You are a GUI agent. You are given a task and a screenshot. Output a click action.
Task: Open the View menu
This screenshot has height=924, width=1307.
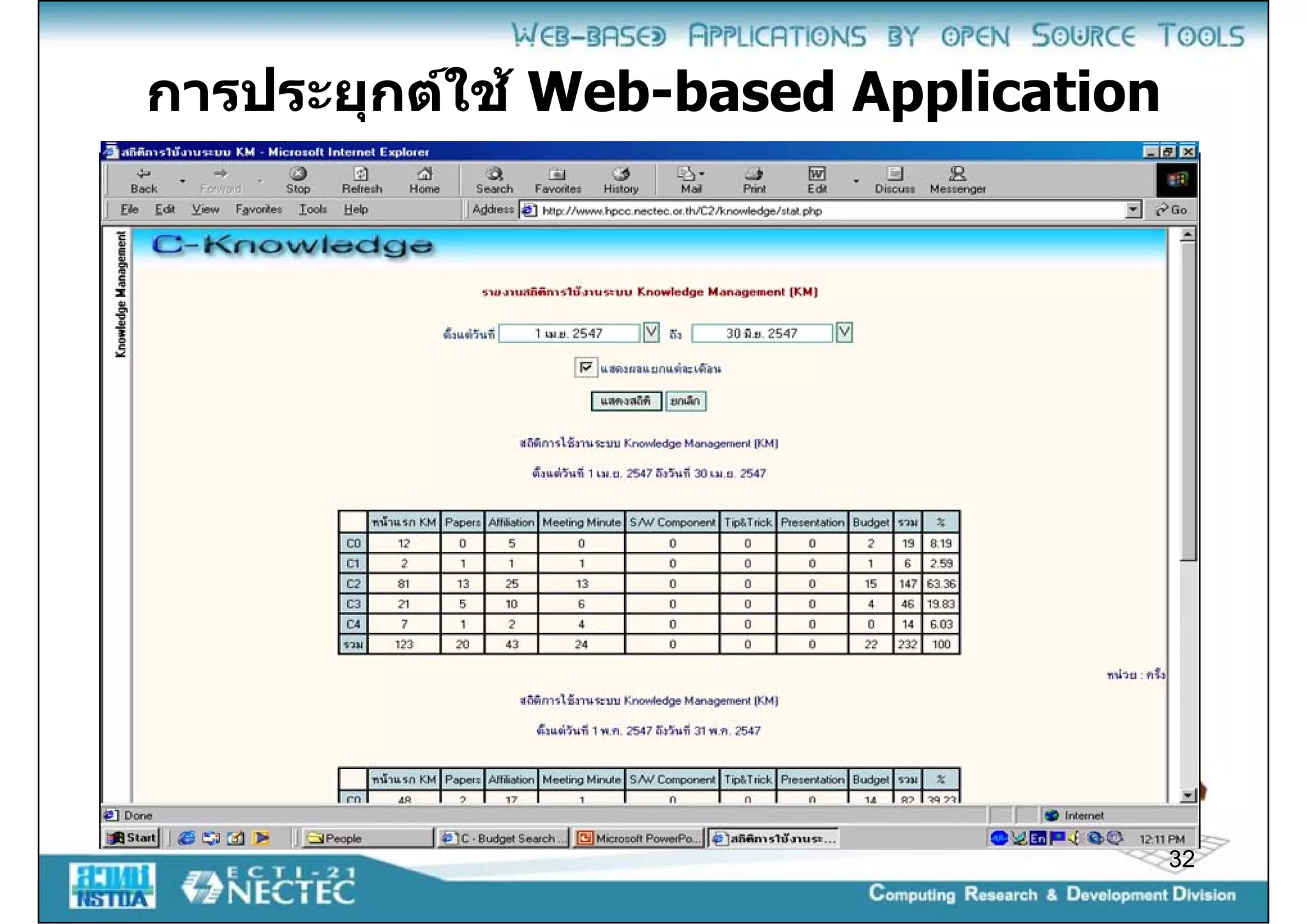205,209
